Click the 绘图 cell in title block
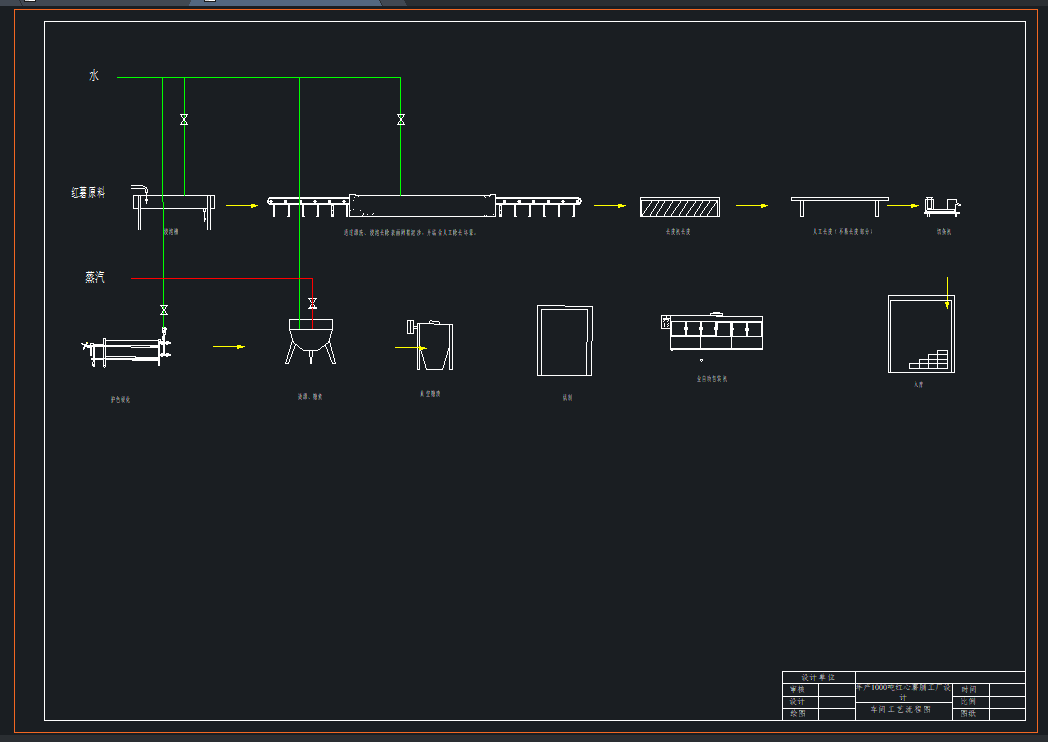1048x742 pixels. (800, 714)
